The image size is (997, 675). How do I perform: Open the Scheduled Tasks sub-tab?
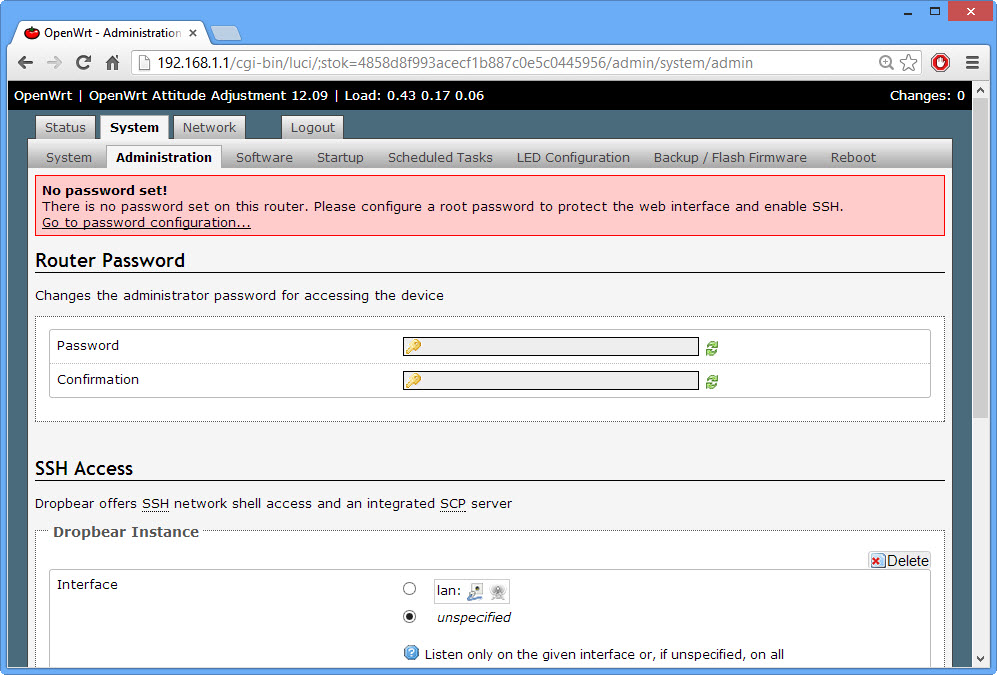coord(440,157)
